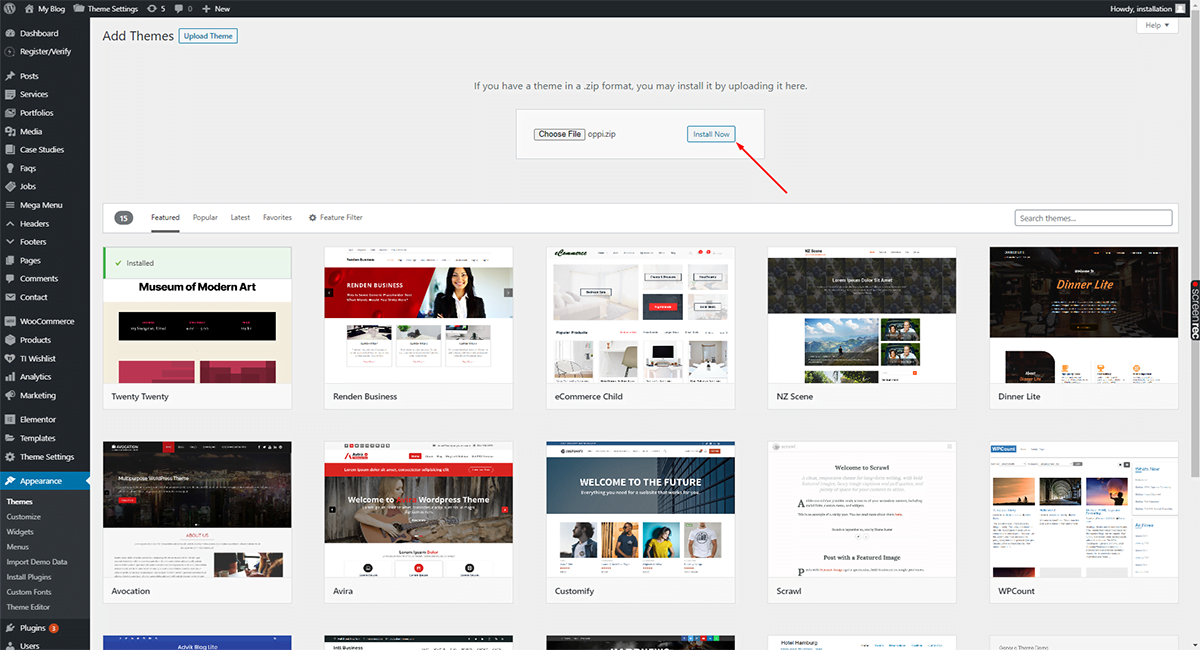Switch to the Latest themes tab
The height and width of the screenshot is (650, 1200).
click(x=240, y=217)
